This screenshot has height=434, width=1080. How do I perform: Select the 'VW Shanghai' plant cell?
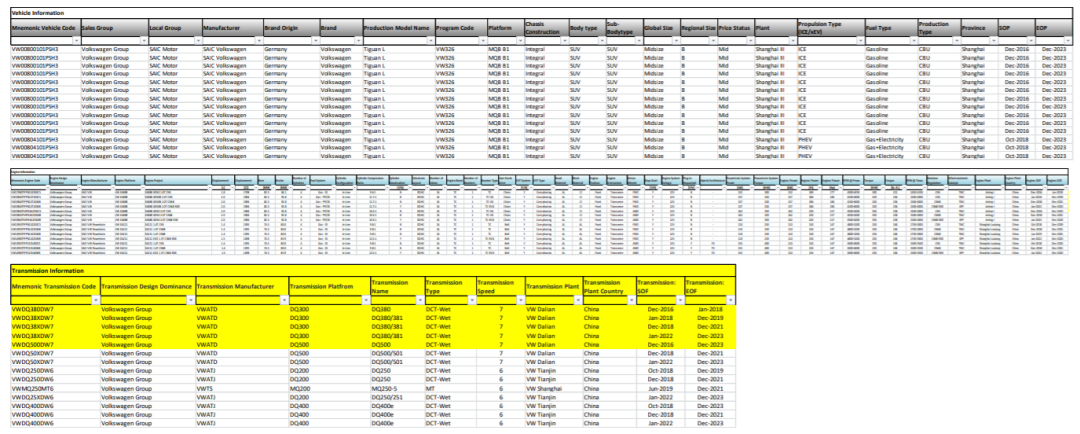[553, 389]
